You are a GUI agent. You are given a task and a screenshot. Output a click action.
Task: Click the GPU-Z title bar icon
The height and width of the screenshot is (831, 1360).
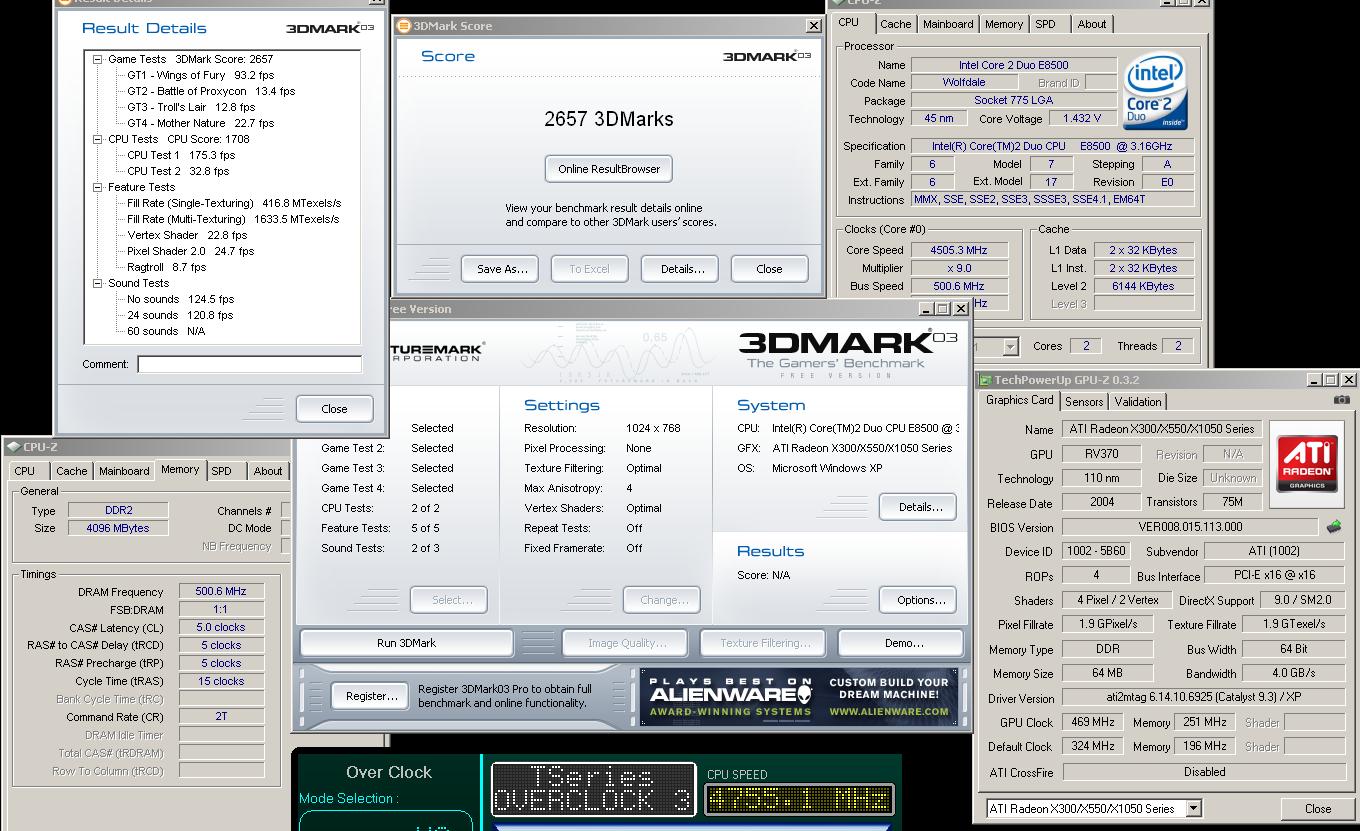click(x=985, y=380)
